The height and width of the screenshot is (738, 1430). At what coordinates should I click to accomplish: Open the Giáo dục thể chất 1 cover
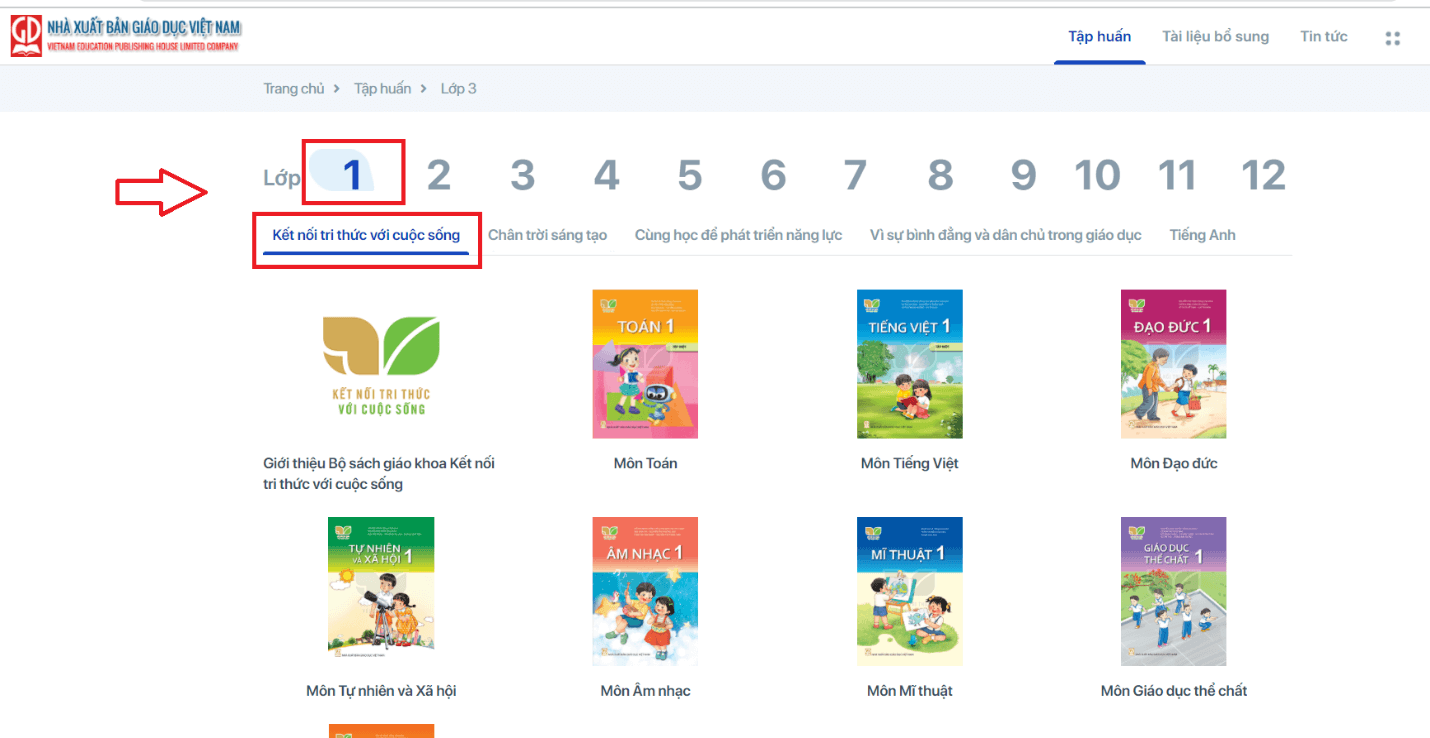coord(1173,591)
